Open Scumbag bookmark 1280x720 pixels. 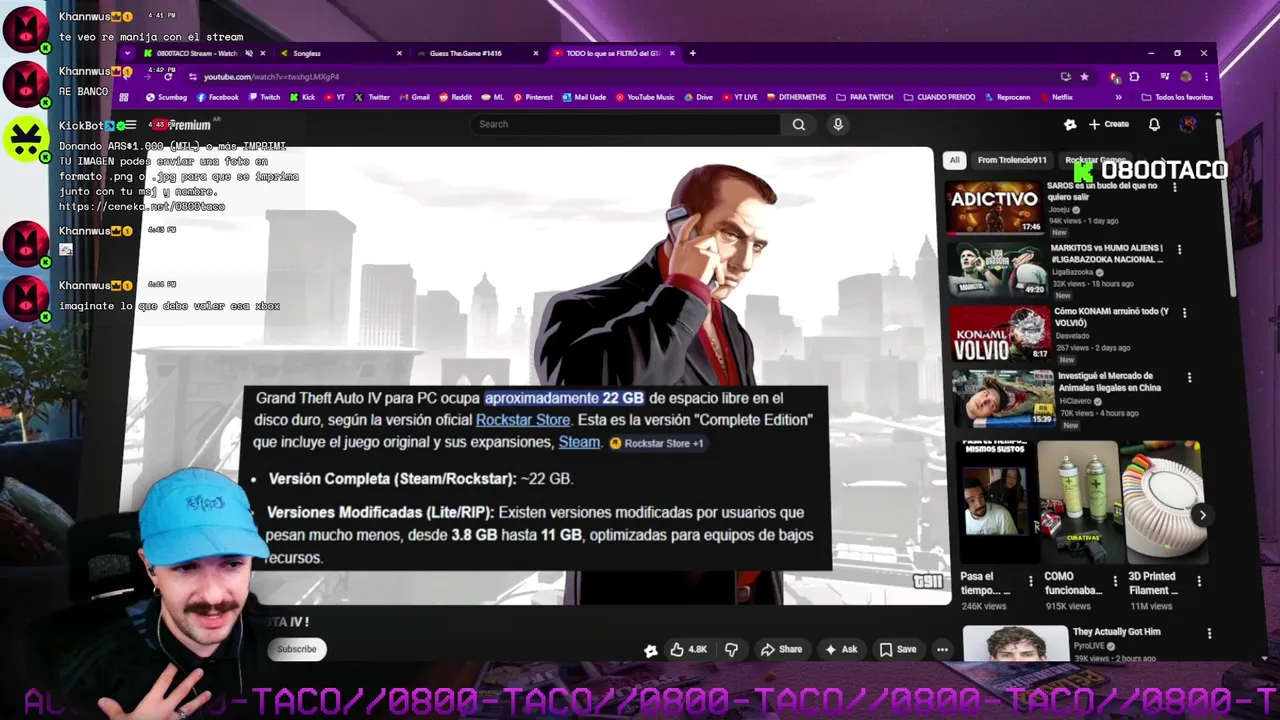pyautogui.click(x=166, y=97)
